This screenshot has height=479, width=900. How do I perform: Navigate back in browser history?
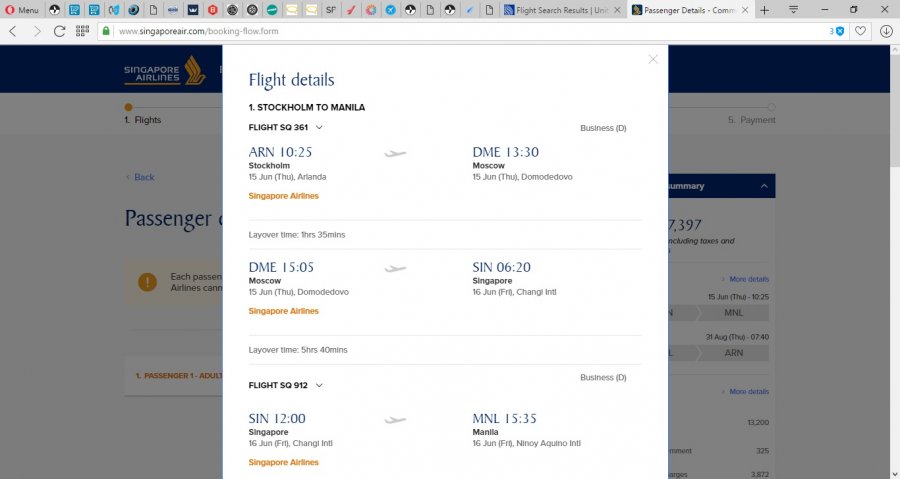click(13, 31)
